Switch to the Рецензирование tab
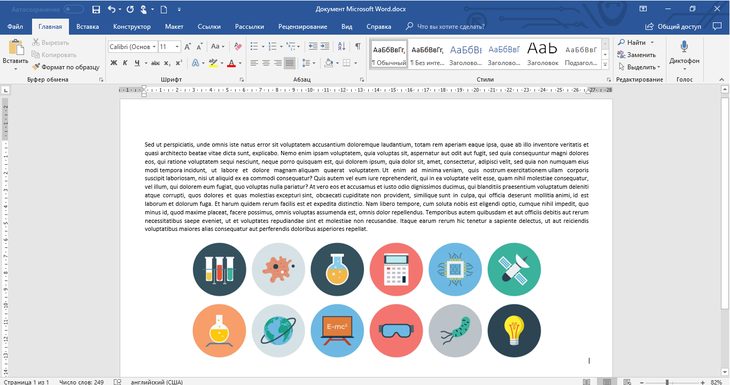 pos(303,27)
